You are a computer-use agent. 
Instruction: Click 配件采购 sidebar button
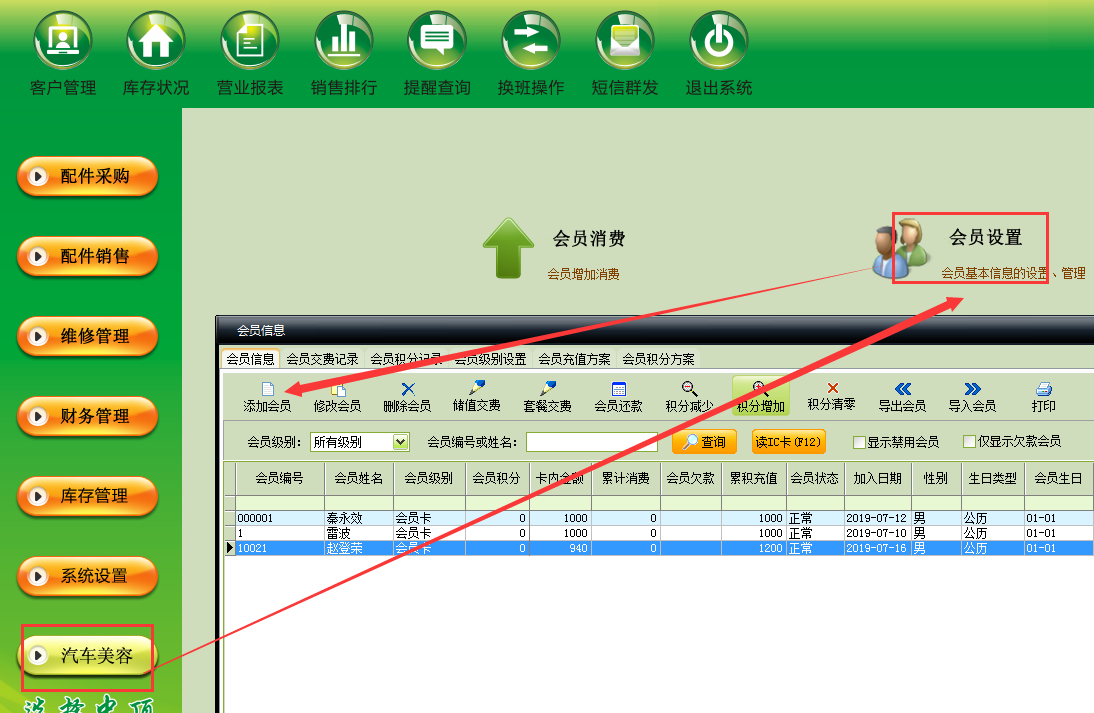(87, 177)
